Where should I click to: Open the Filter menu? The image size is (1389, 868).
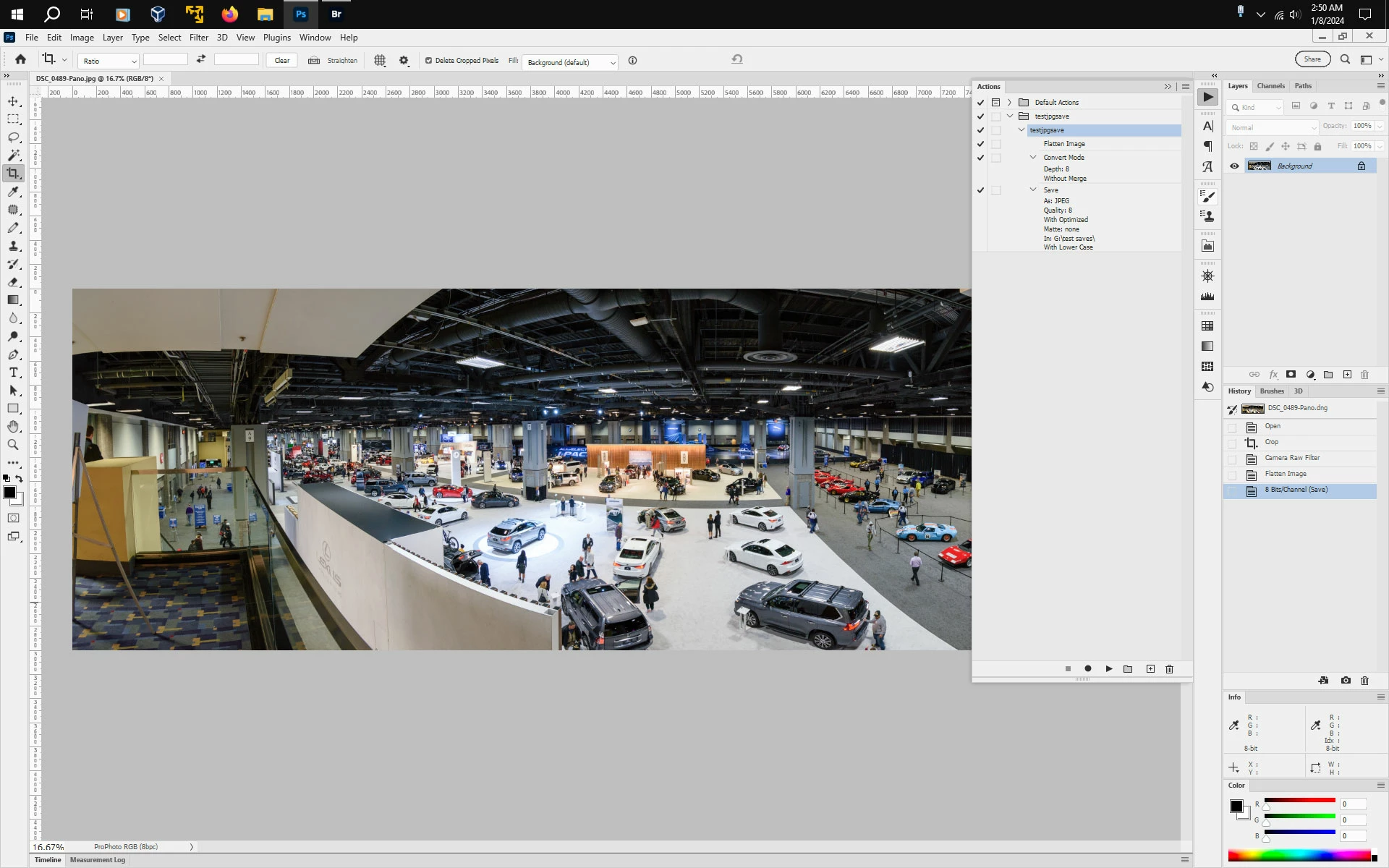pos(198,38)
